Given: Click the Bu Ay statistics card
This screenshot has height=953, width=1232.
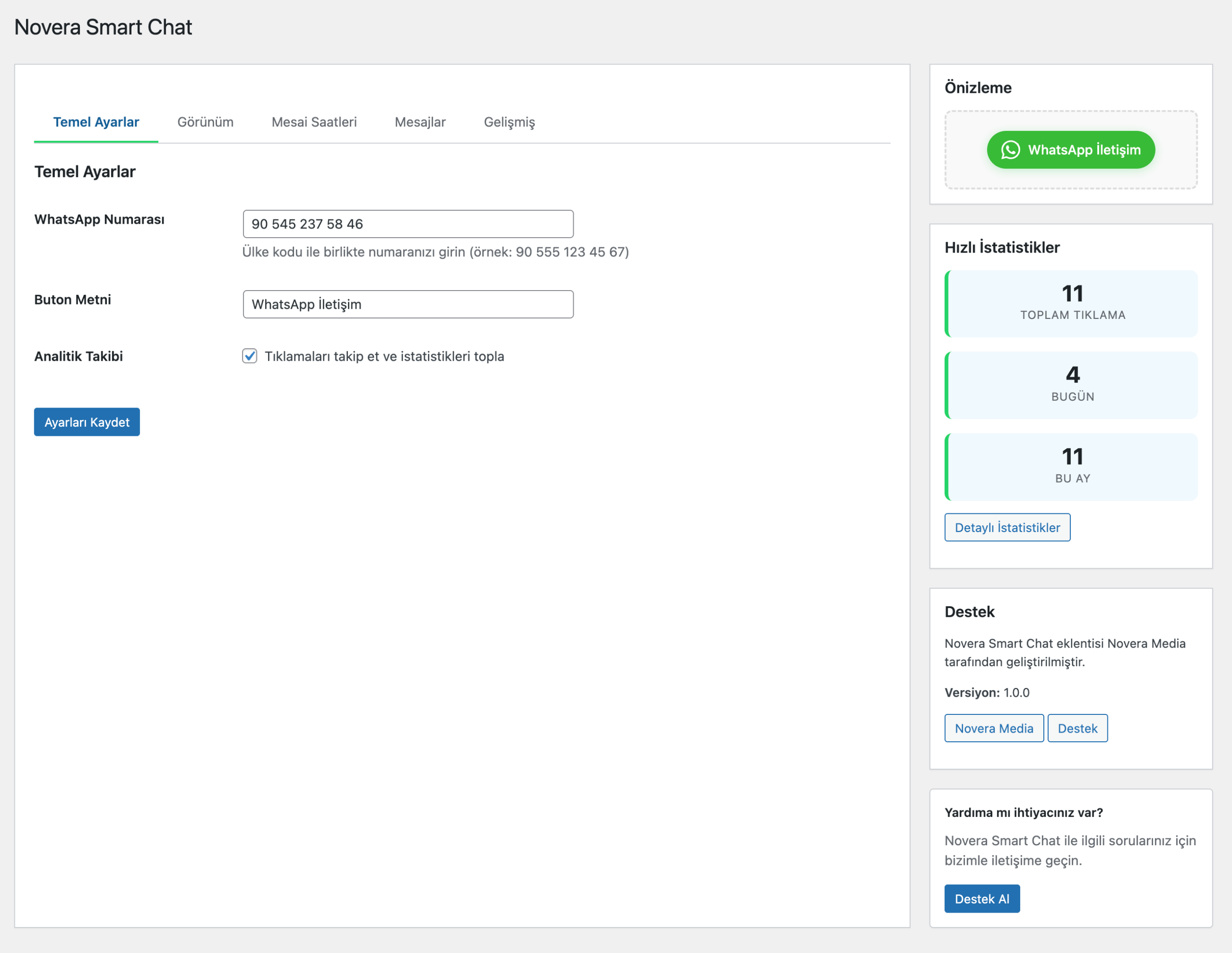Looking at the screenshot, I should pyautogui.click(x=1071, y=467).
